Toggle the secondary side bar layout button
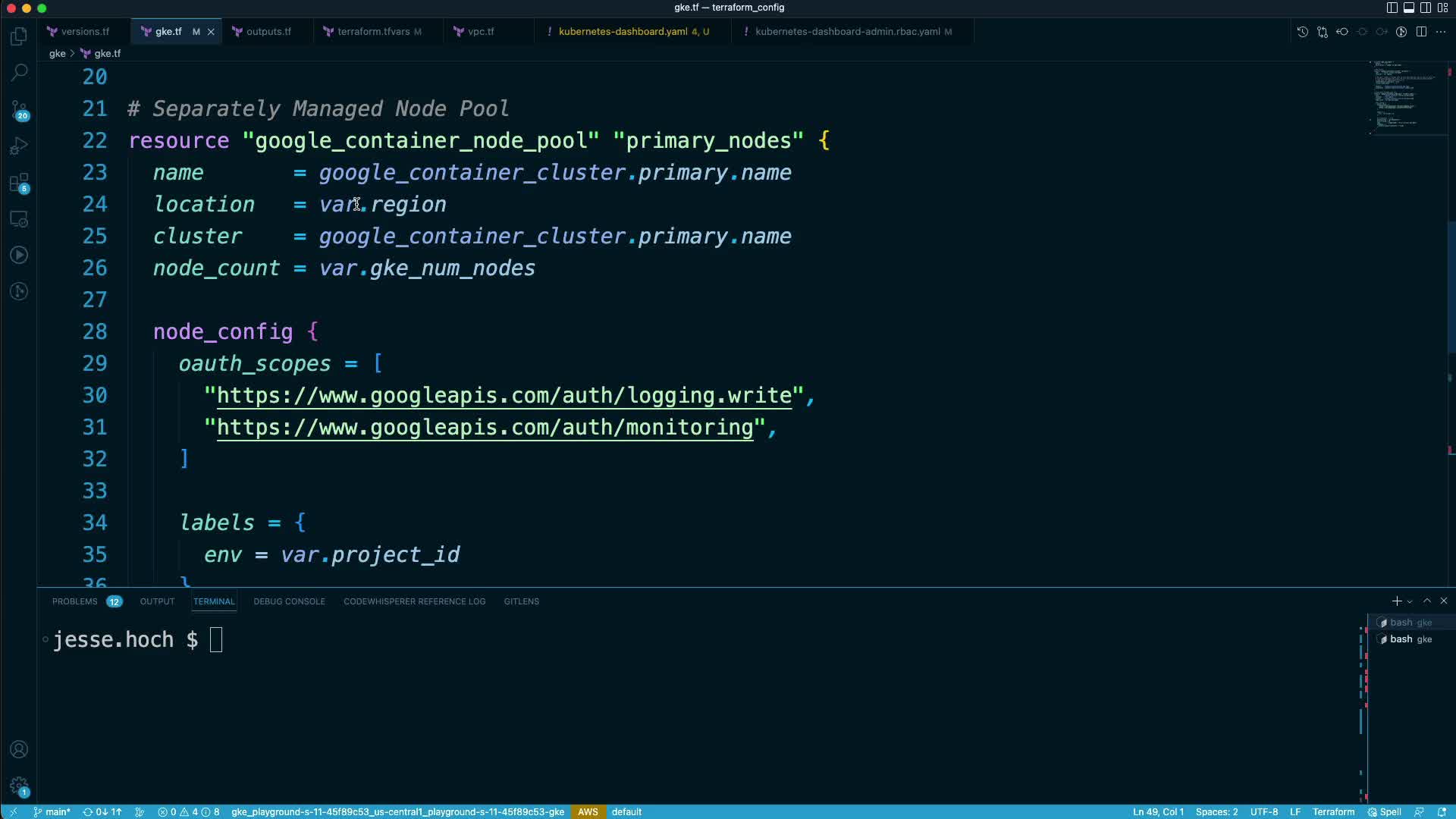 [x=1425, y=8]
